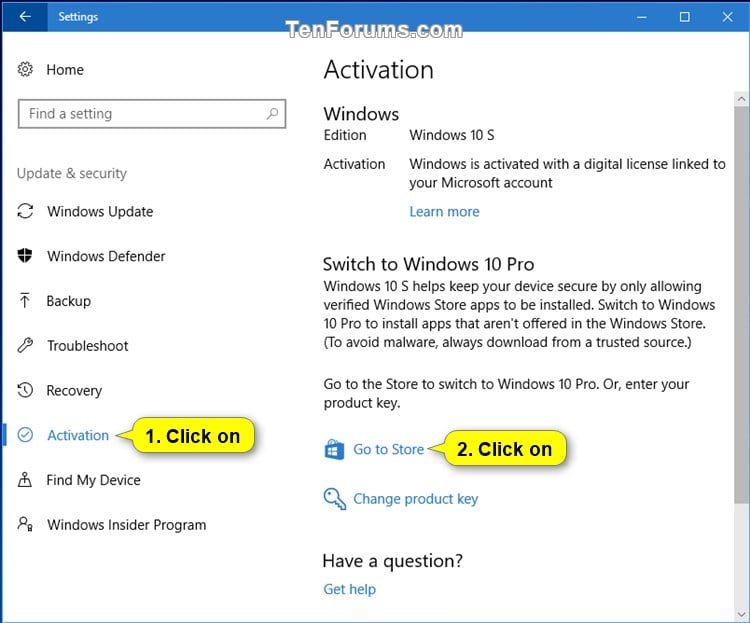Open Windows Update settings

click(x=100, y=211)
